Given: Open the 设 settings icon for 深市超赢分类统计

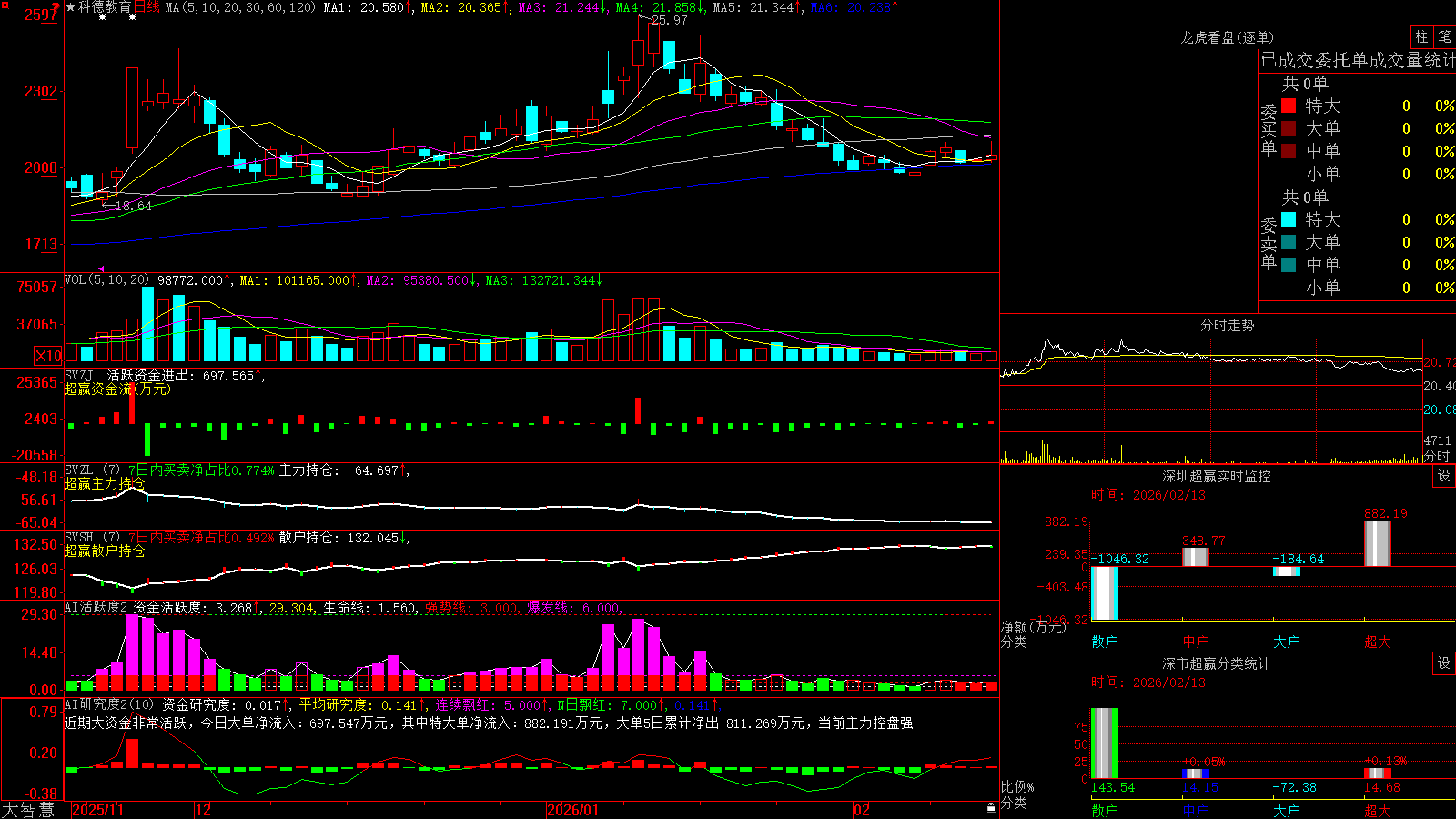Looking at the screenshot, I should (x=1444, y=663).
